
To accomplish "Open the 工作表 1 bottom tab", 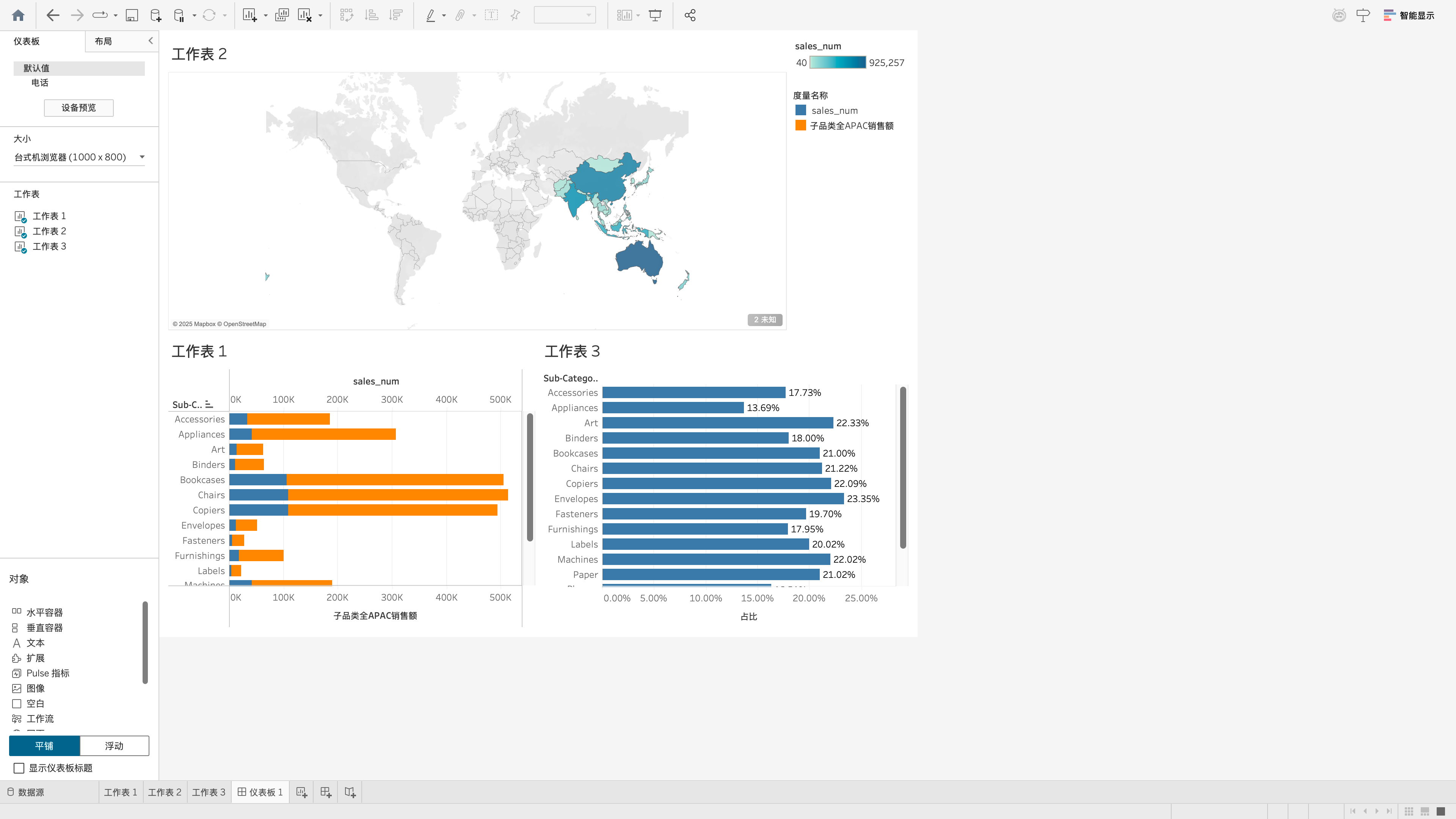I will pyautogui.click(x=121, y=792).
